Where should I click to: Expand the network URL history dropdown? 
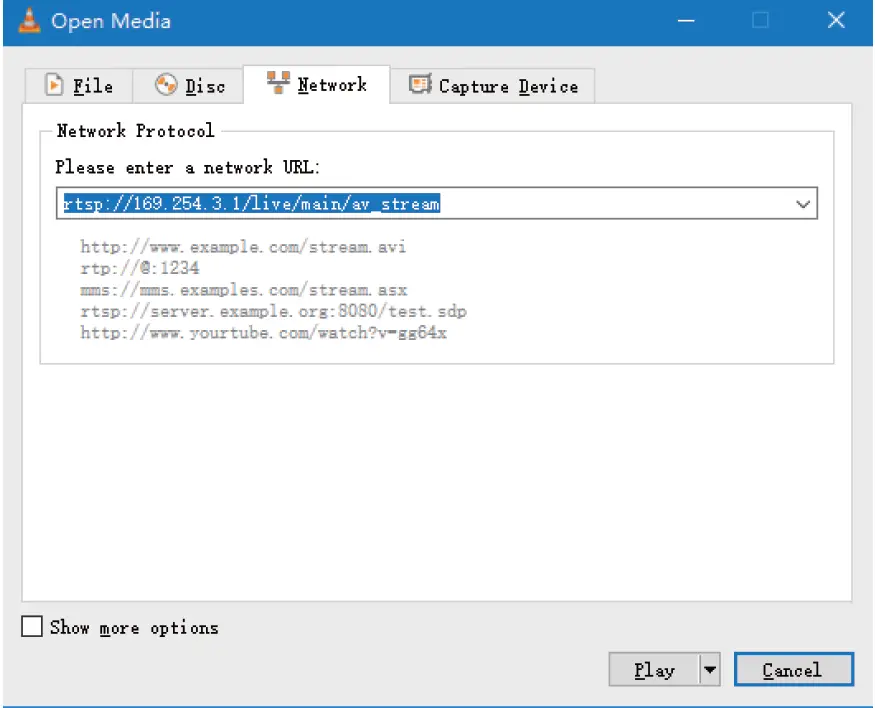click(802, 204)
